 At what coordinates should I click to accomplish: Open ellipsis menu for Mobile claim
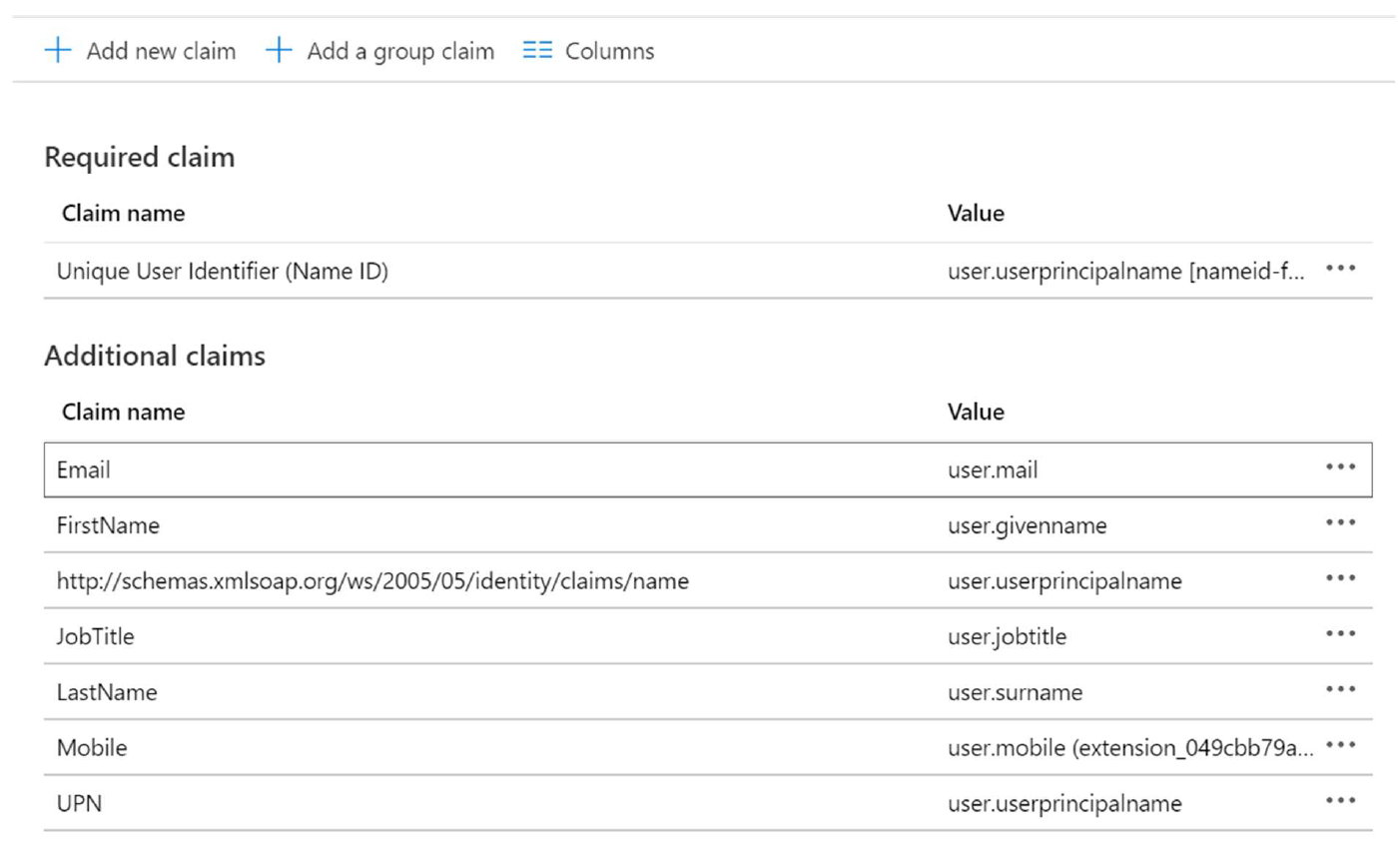tap(1340, 745)
